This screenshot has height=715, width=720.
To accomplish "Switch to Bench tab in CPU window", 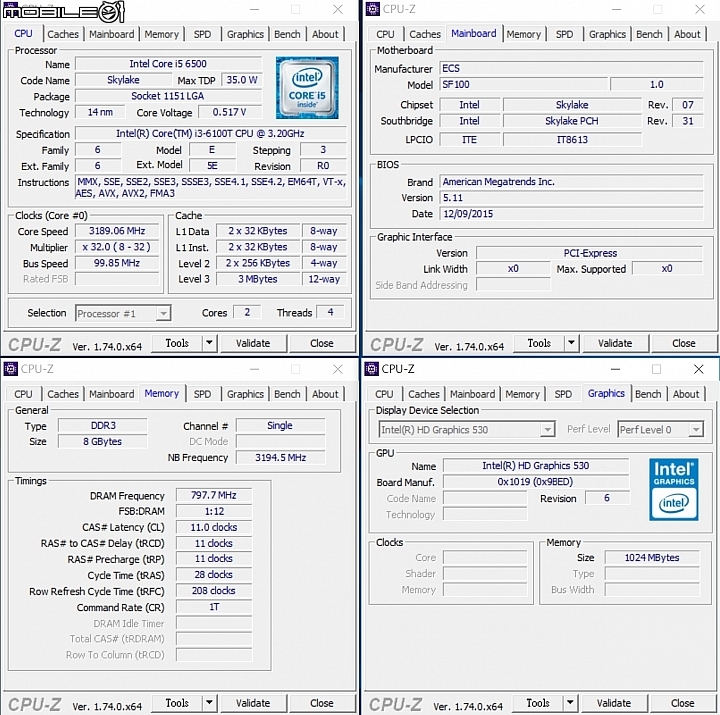I will pos(287,34).
